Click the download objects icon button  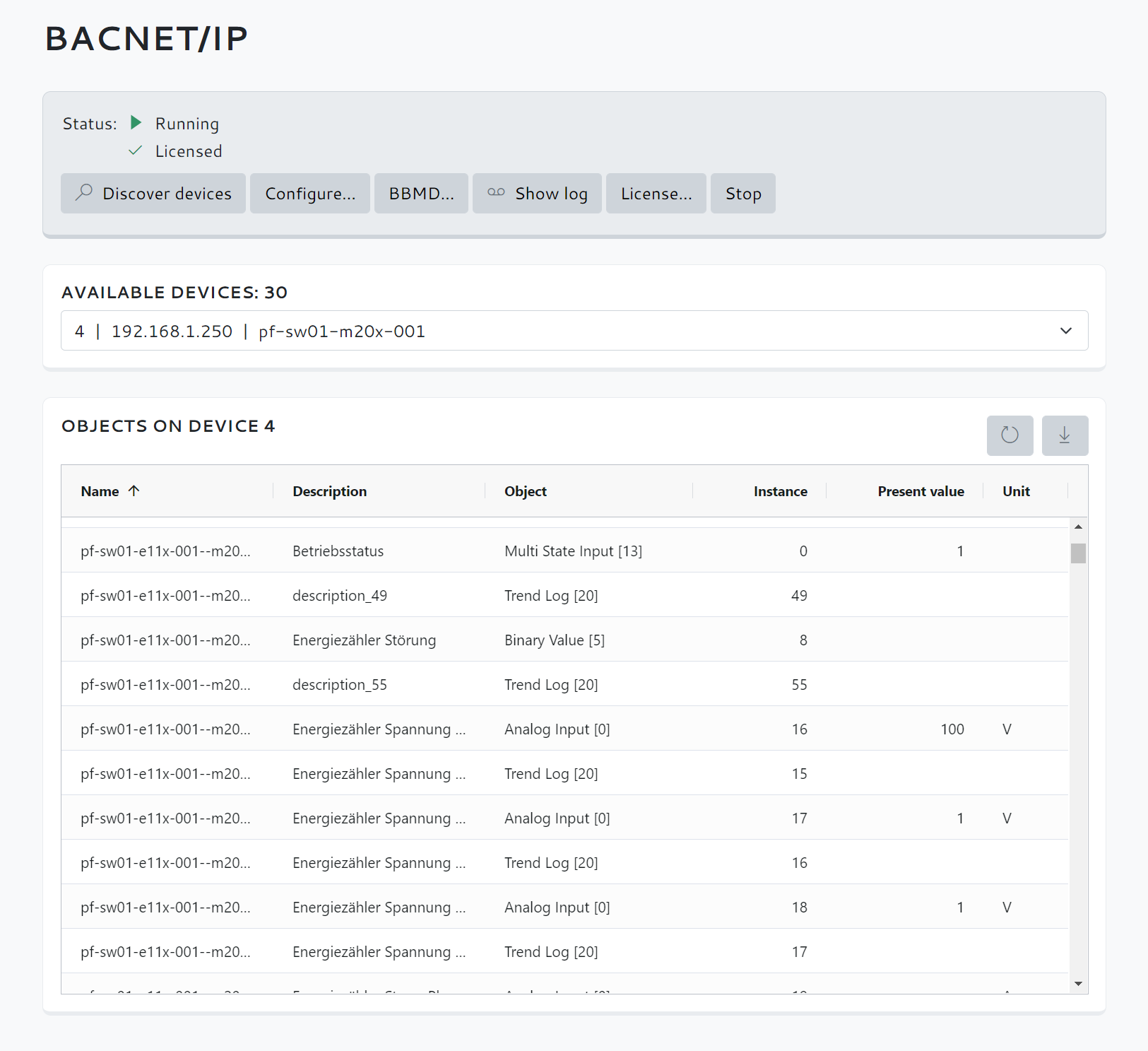[1065, 435]
